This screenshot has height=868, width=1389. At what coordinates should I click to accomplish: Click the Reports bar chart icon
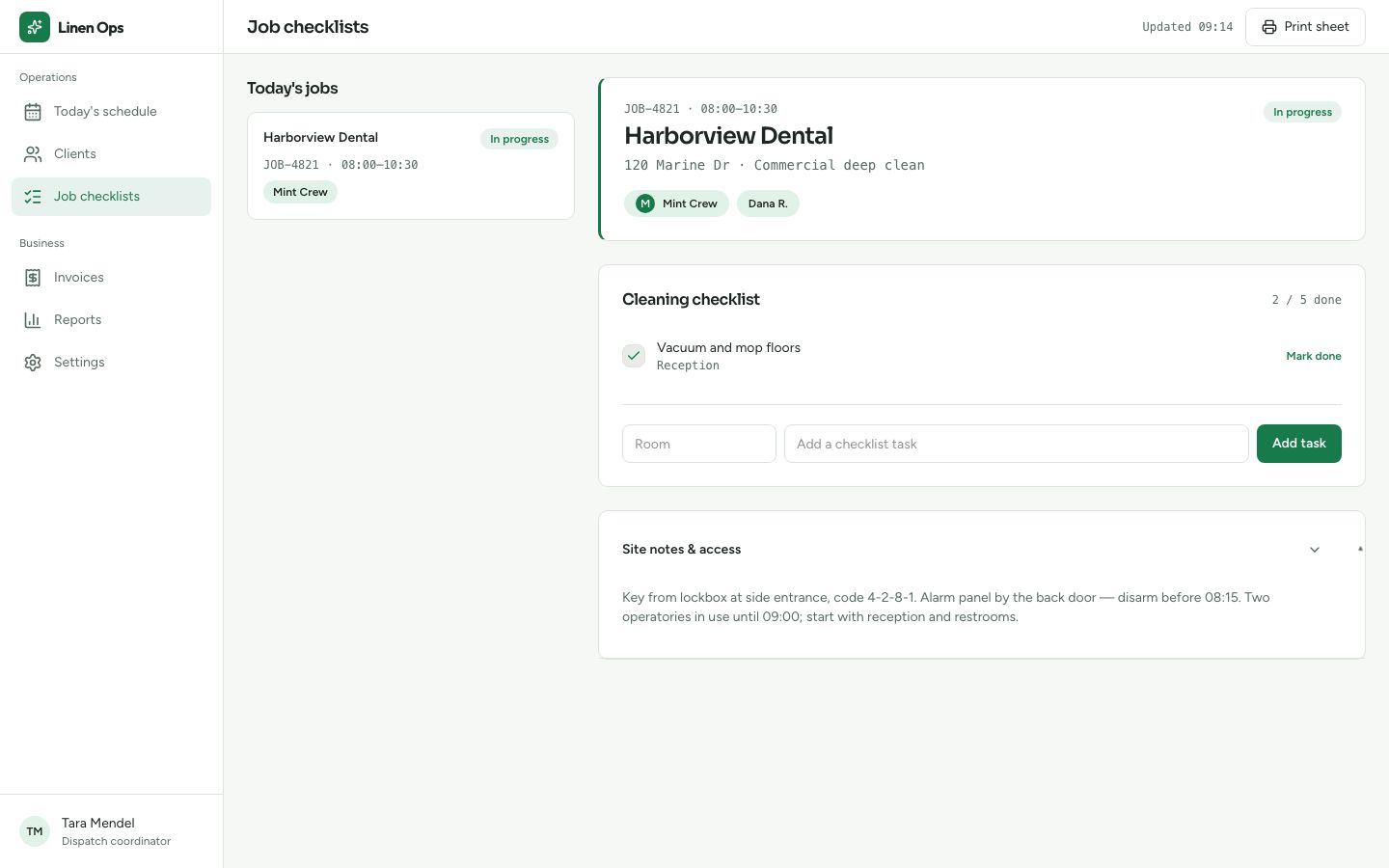33,320
